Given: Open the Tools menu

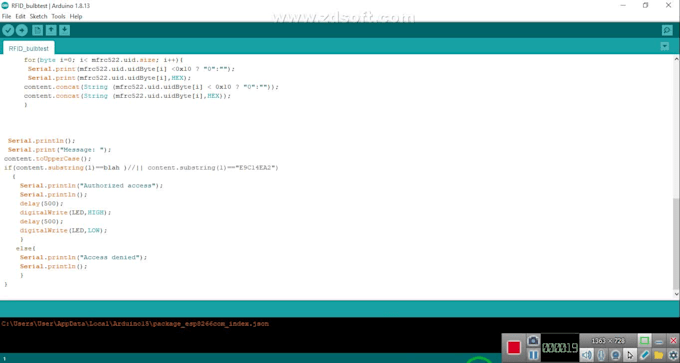Looking at the screenshot, I should pos(58,16).
